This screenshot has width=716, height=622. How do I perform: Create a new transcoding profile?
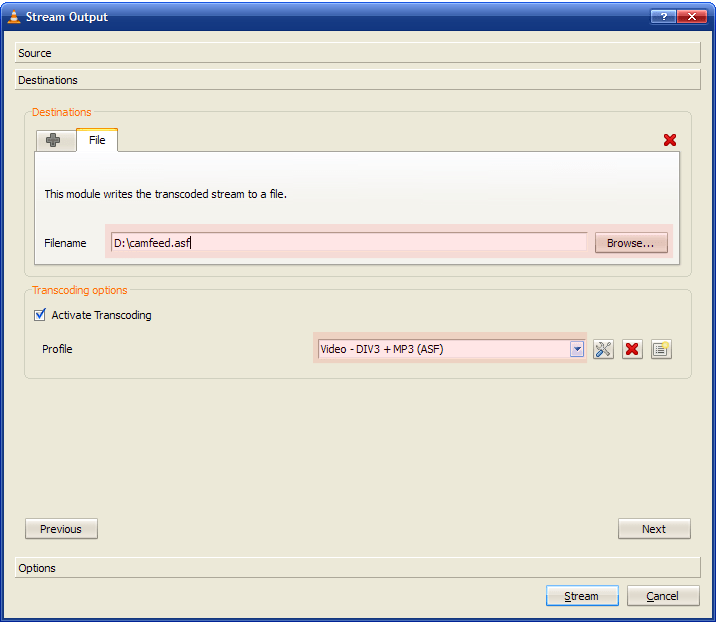click(661, 349)
